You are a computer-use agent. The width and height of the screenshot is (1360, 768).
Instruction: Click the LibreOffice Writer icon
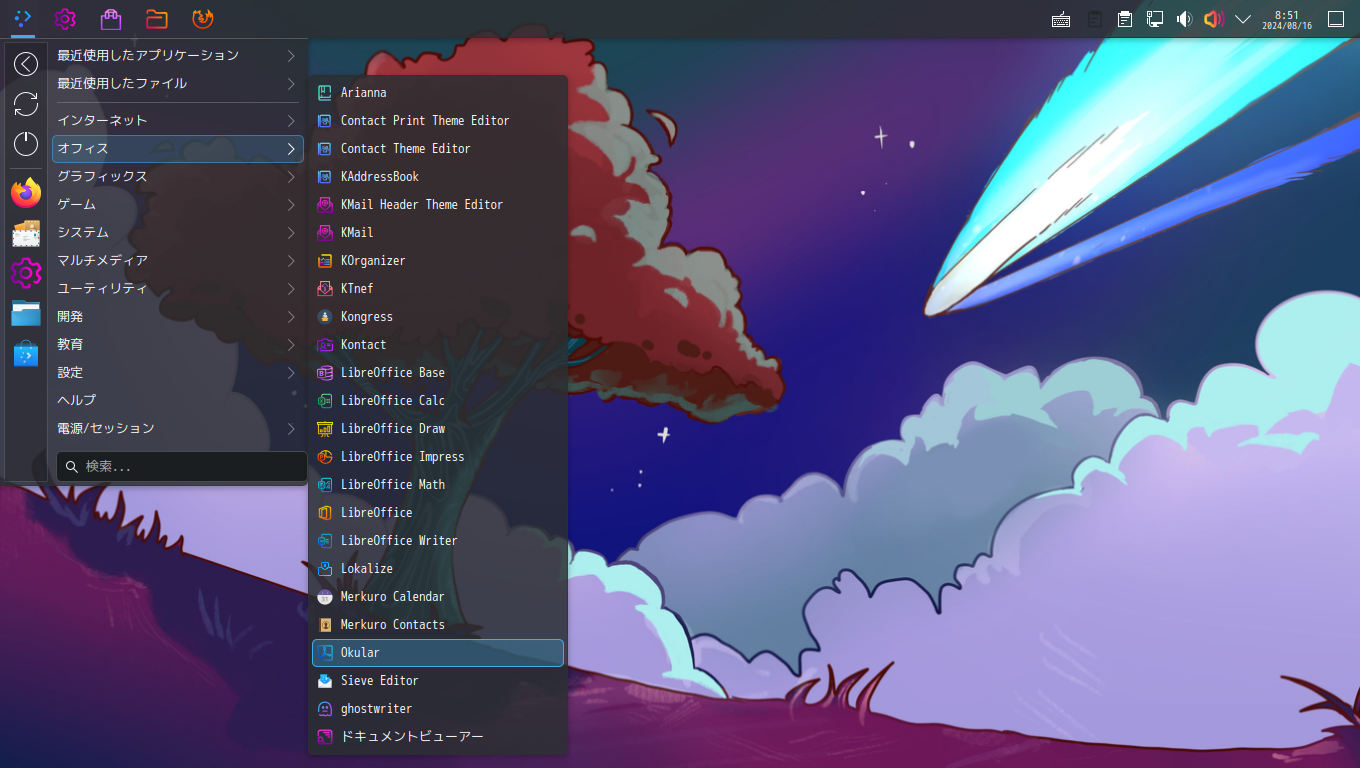pos(324,541)
